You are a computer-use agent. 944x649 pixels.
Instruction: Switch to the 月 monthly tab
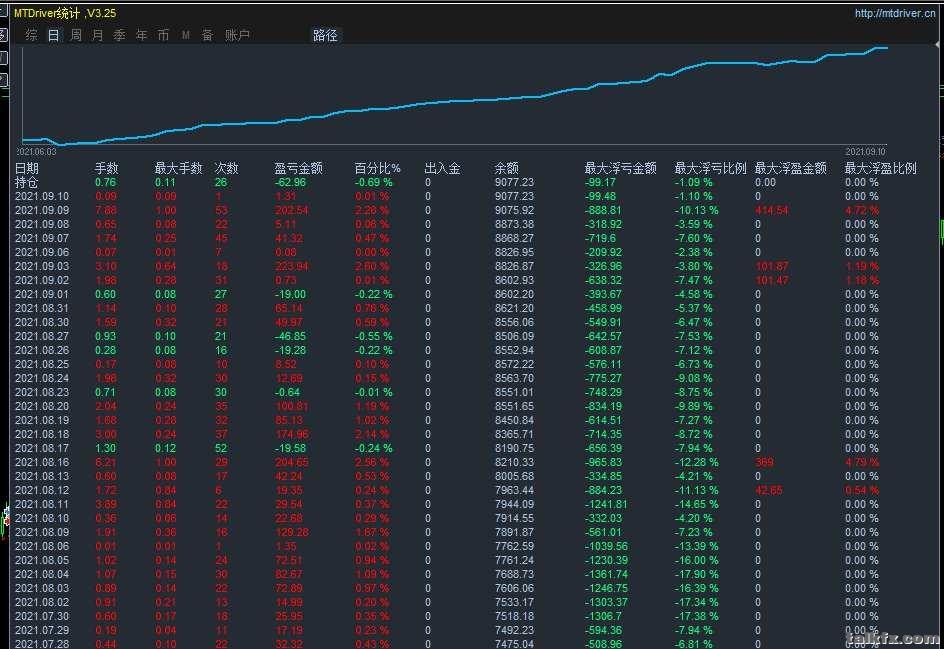[98, 36]
